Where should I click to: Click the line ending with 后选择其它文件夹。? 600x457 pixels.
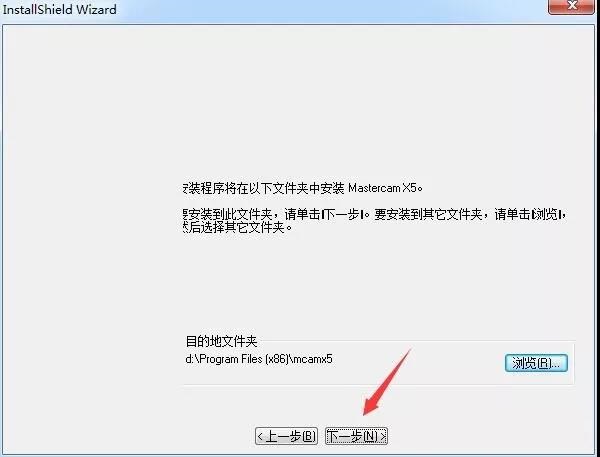click(237, 228)
